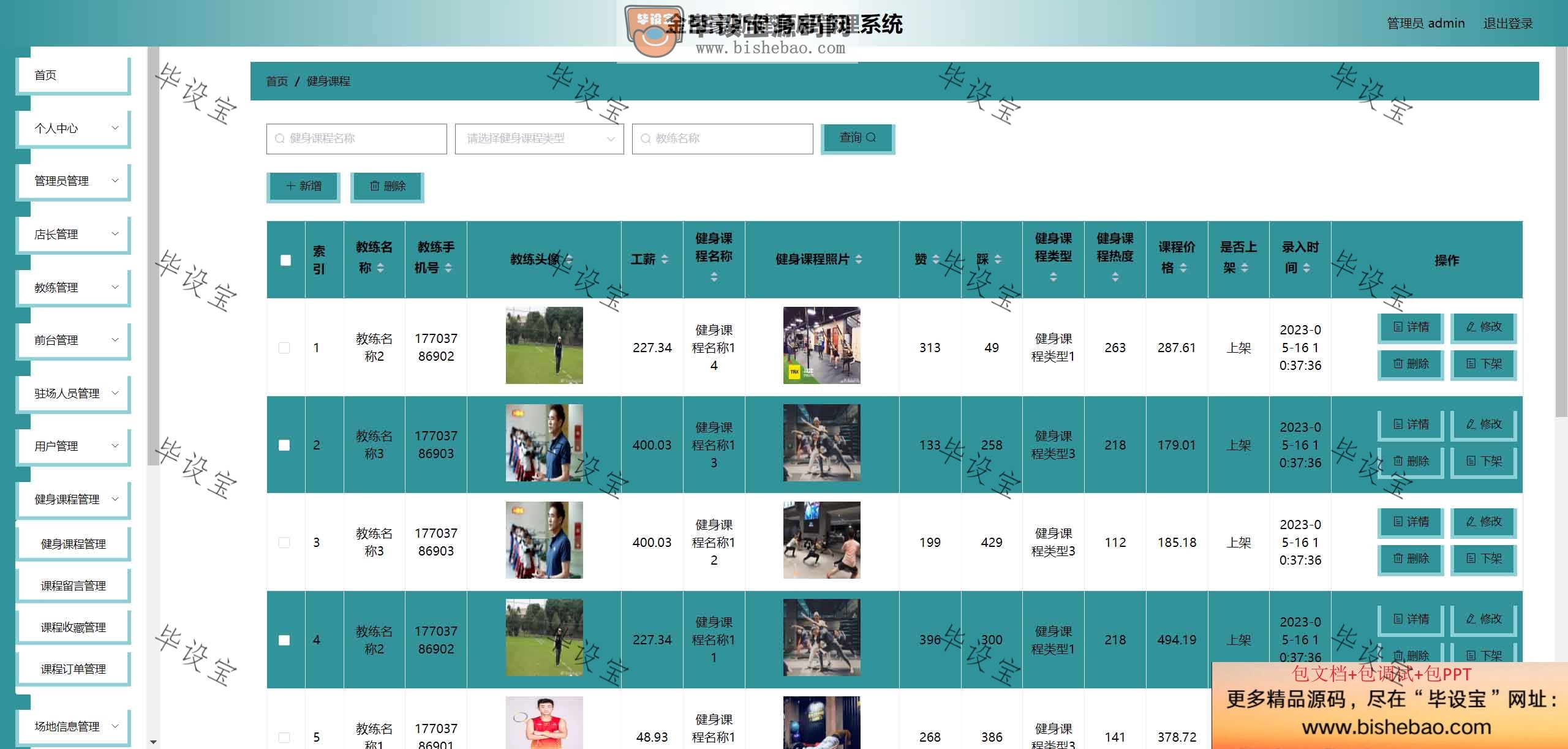Open 请选择健身课程类型 dropdown
The width and height of the screenshot is (1568, 749).
[x=539, y=139]
